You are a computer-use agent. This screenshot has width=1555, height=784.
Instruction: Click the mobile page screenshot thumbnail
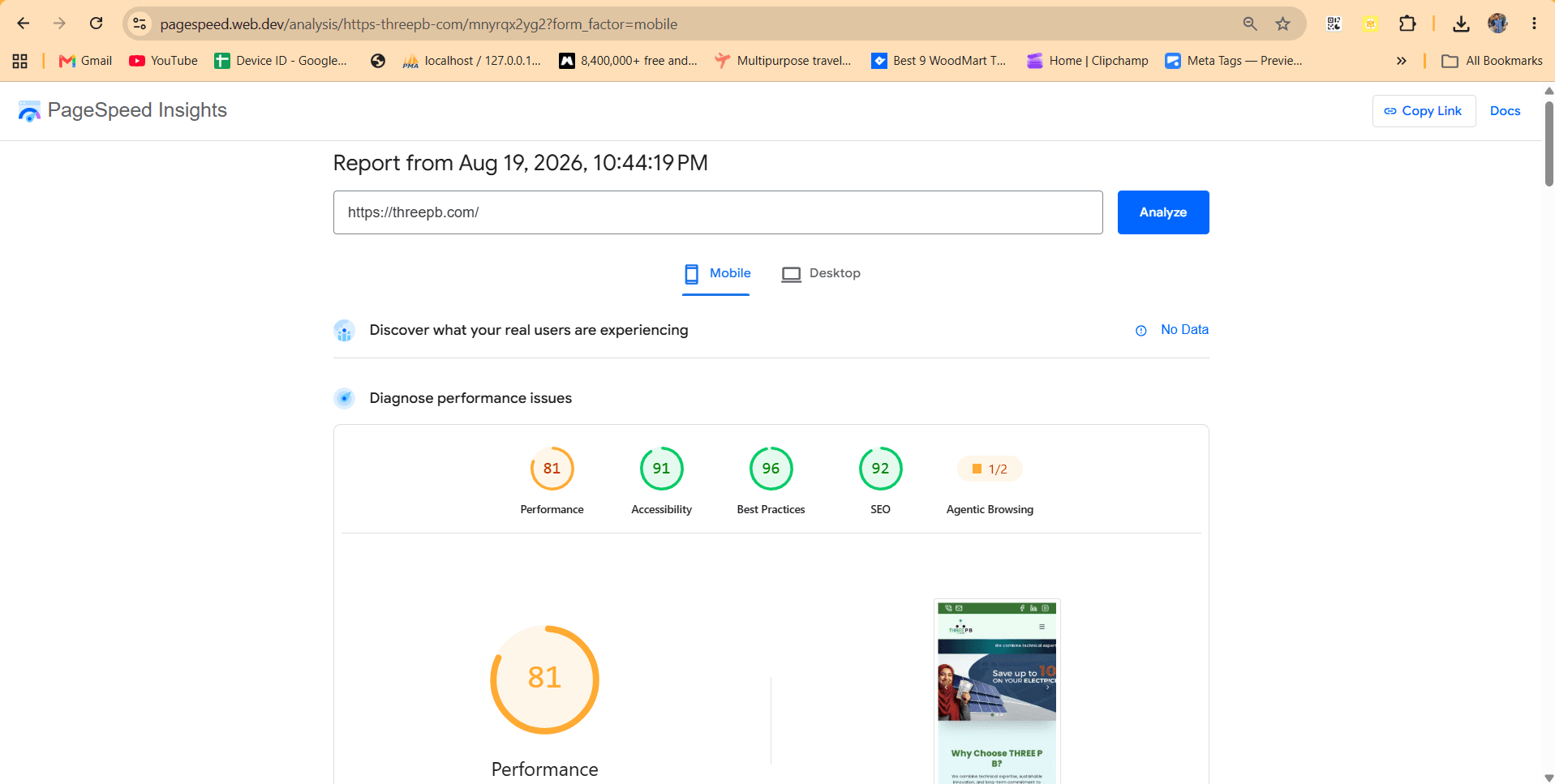click(997, 692)
